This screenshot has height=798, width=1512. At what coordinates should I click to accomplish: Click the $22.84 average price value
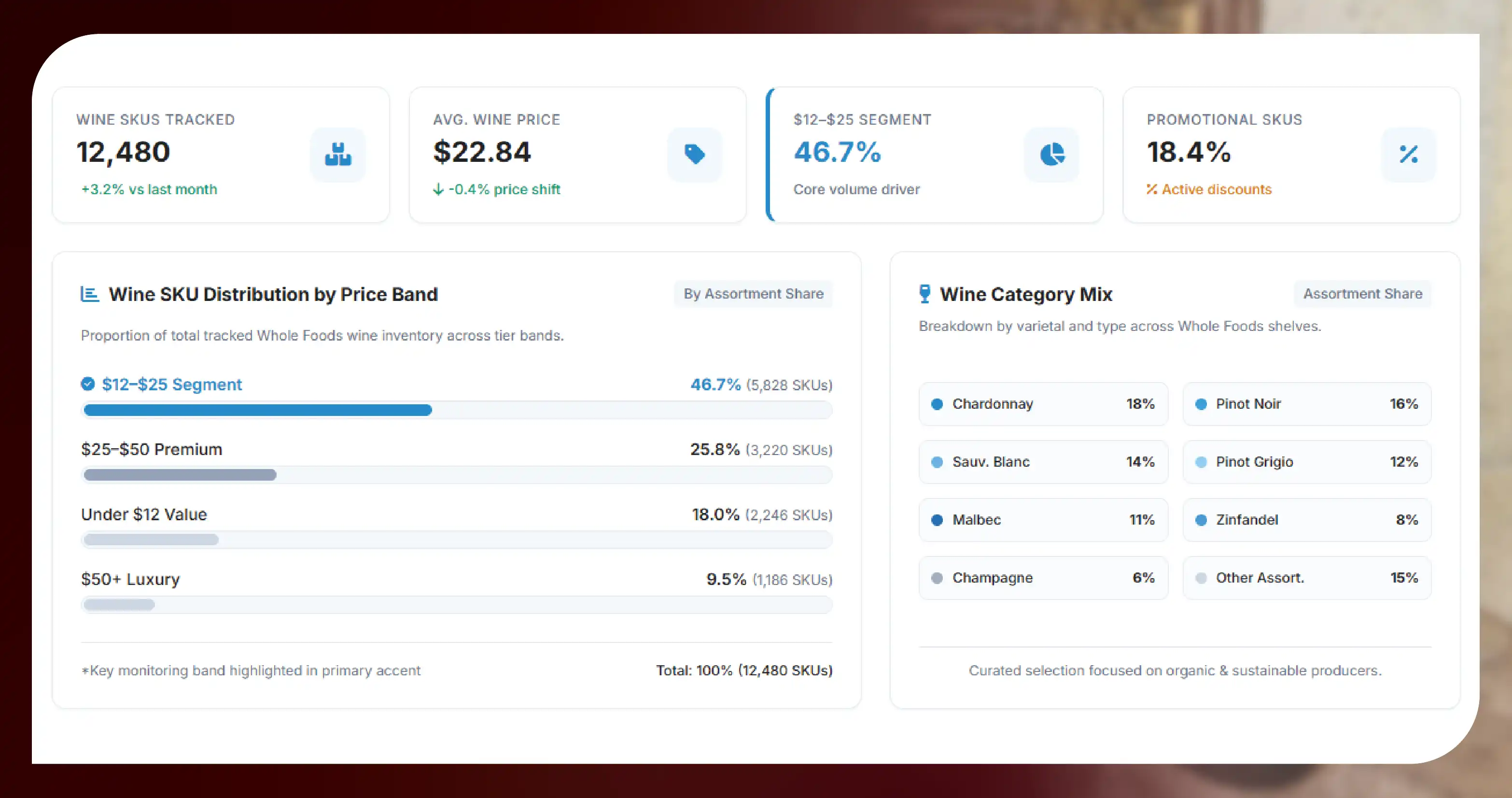[482, 153]
